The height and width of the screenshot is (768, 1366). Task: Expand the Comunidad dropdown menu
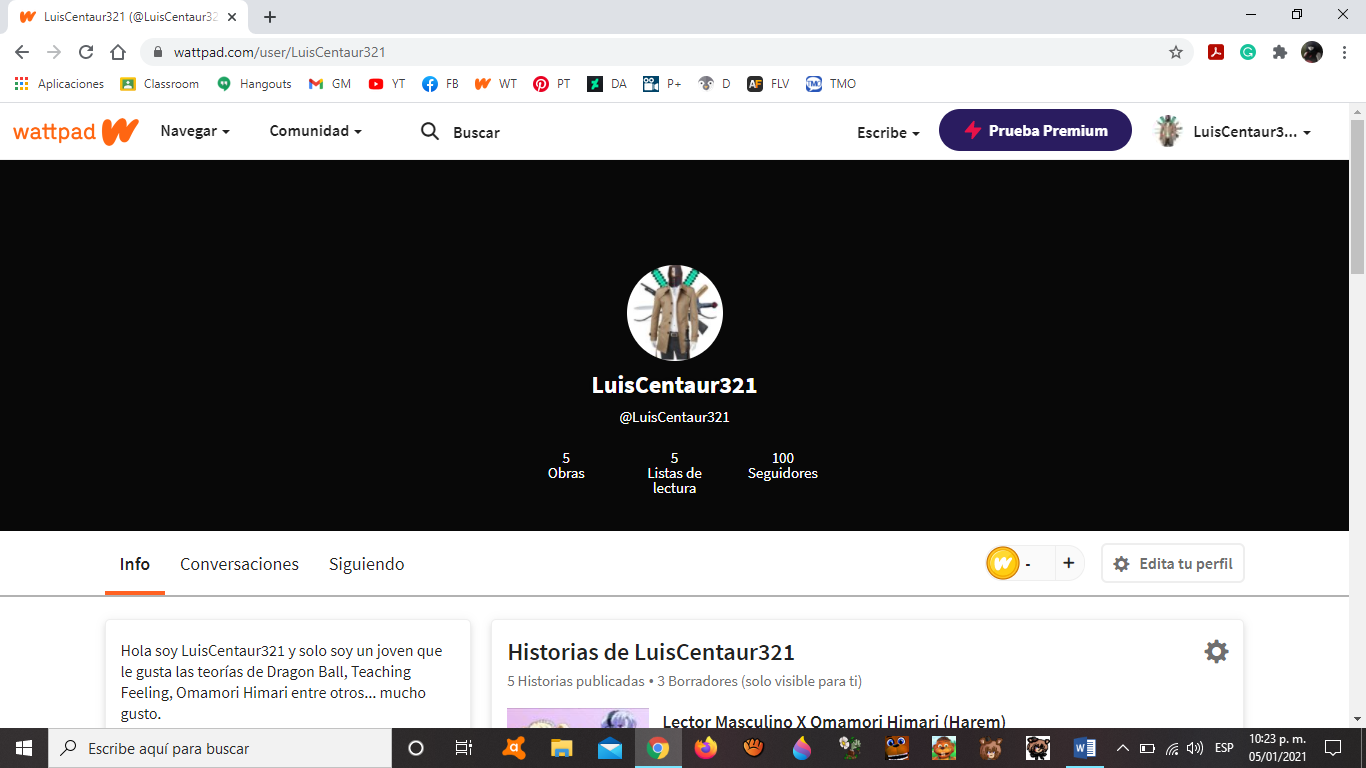point(316,131)
